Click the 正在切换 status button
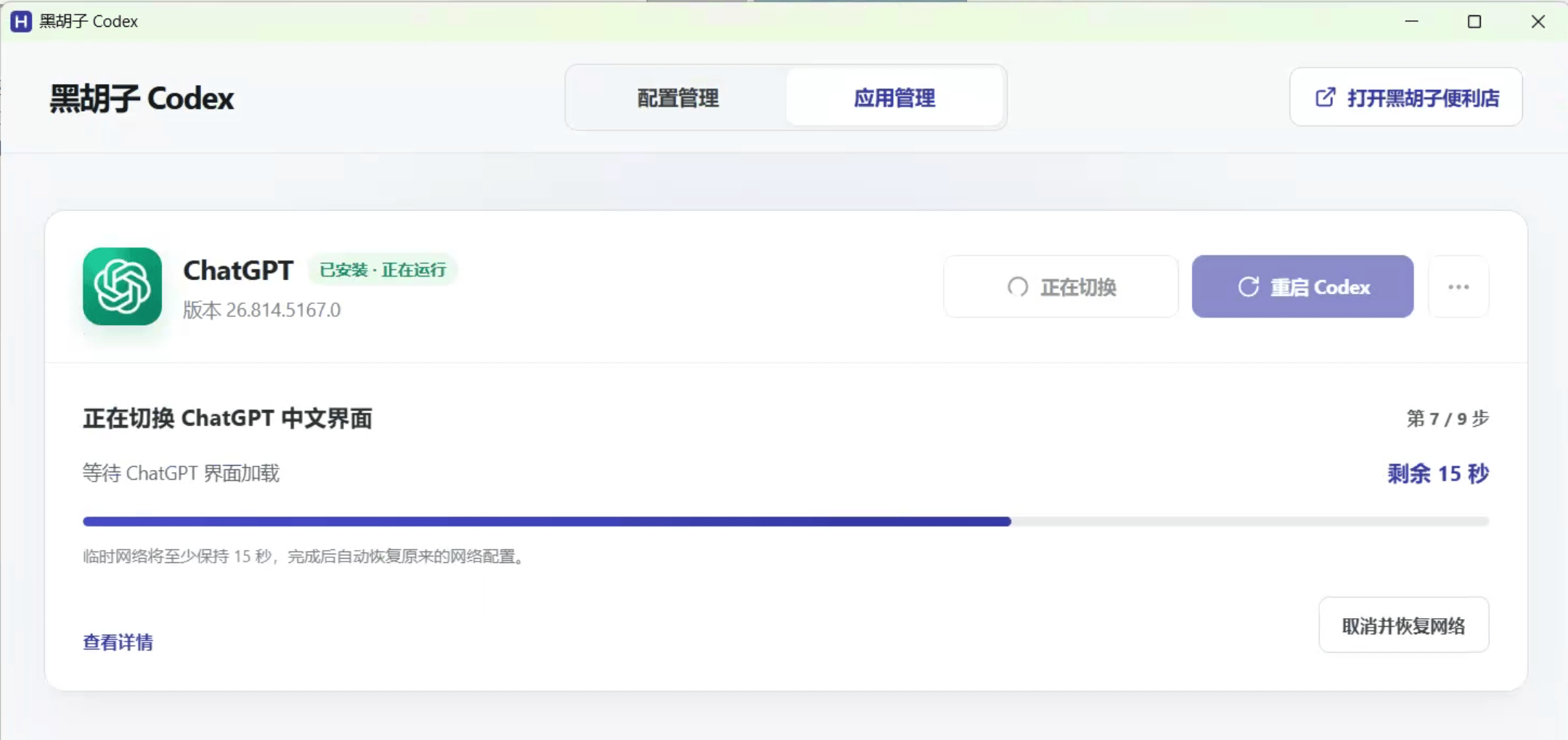The width and height of the screenshot is (1568, 740). 1061,287
